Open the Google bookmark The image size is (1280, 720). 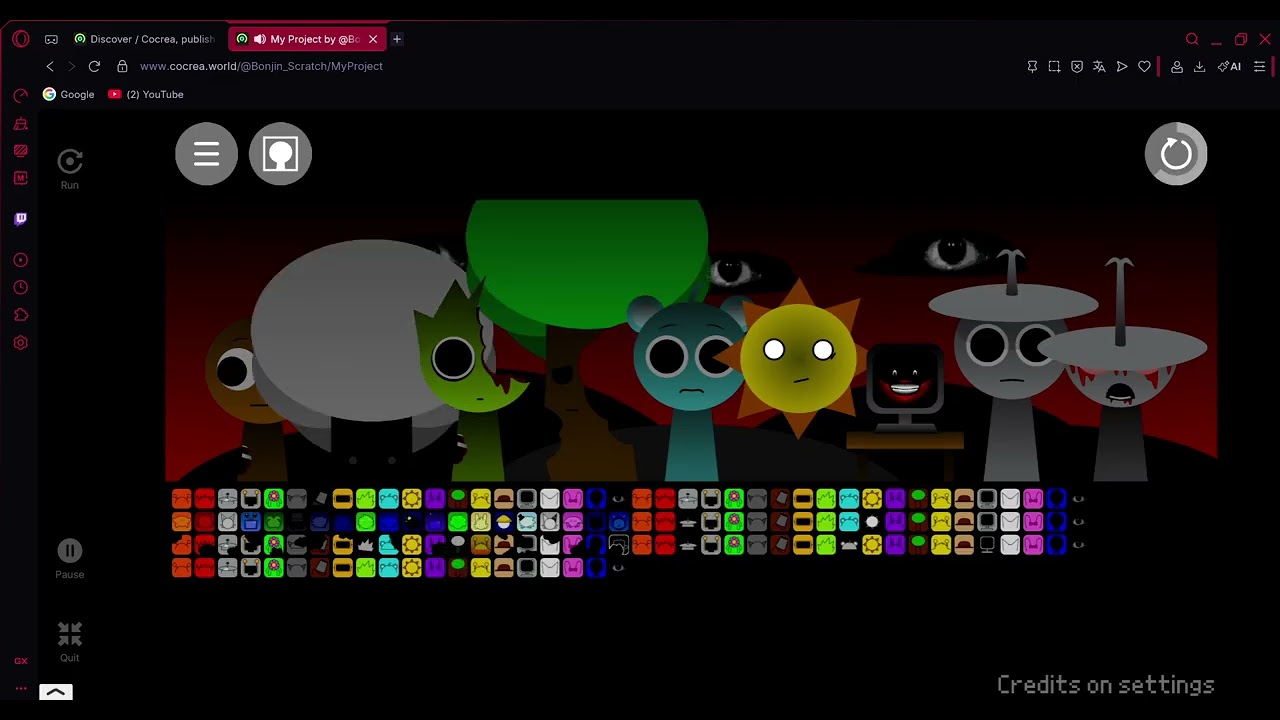tap(68, 94)
